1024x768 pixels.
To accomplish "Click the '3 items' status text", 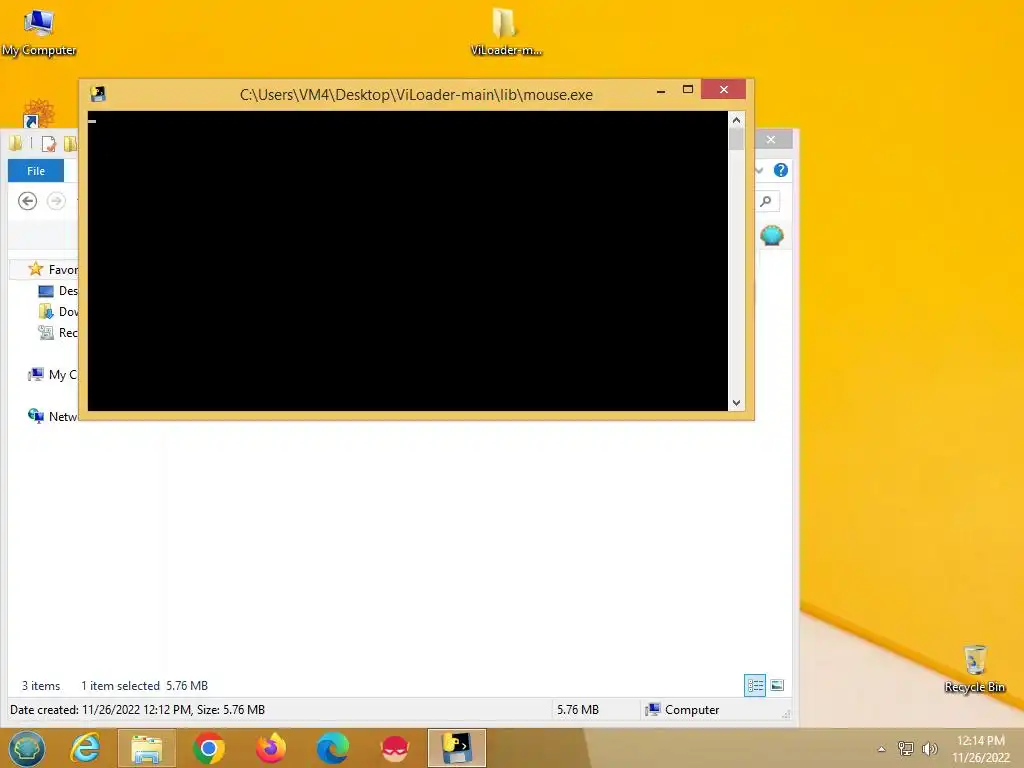I will 41,686.
